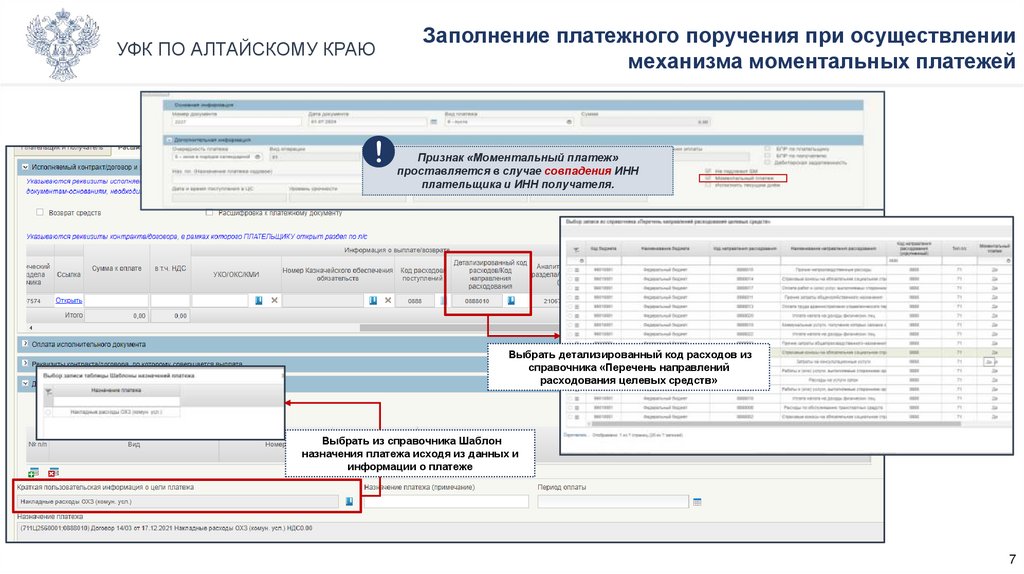
Task: Select Накладные расходы ОХЗ radio in template dialog
Action: pos(48,412)
